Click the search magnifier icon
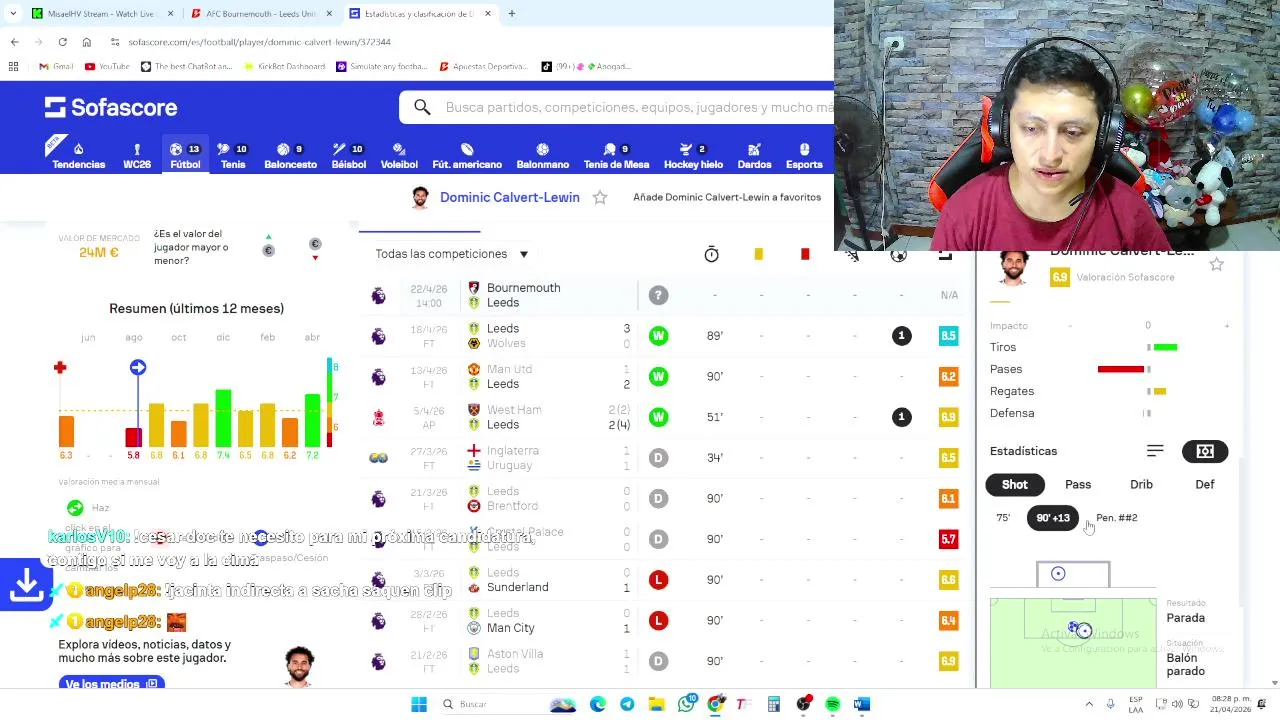 click(x=422, y=107)
